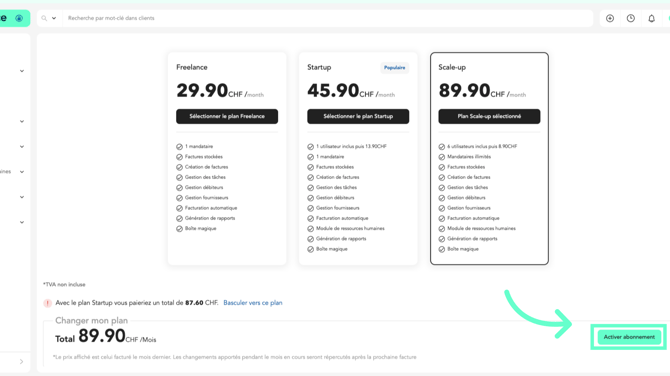Click the "*TVA non incluse" note
This screenshot has height=376, width=670.
(64, 285)
